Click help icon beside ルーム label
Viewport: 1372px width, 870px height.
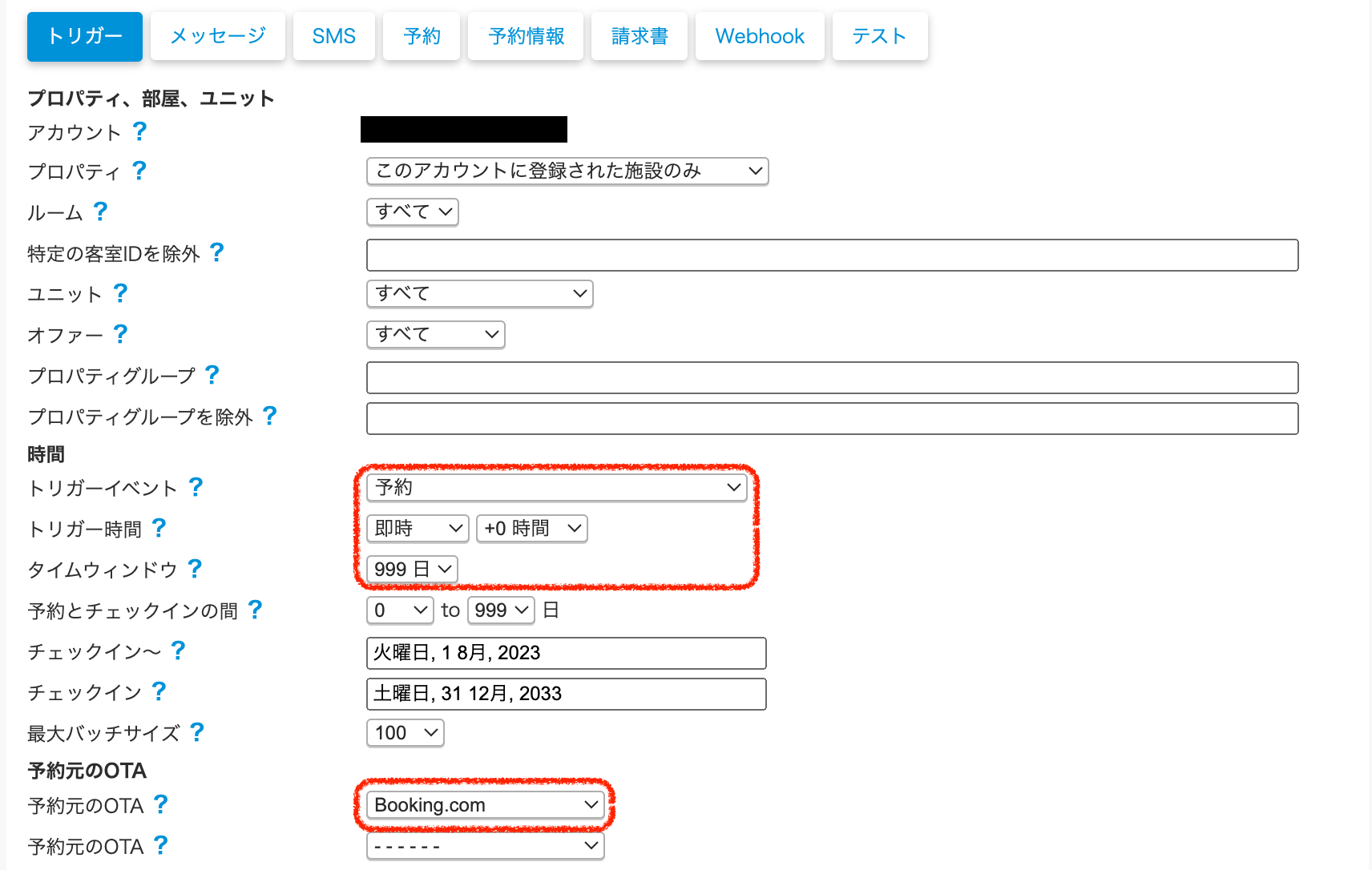click(100, 211)
